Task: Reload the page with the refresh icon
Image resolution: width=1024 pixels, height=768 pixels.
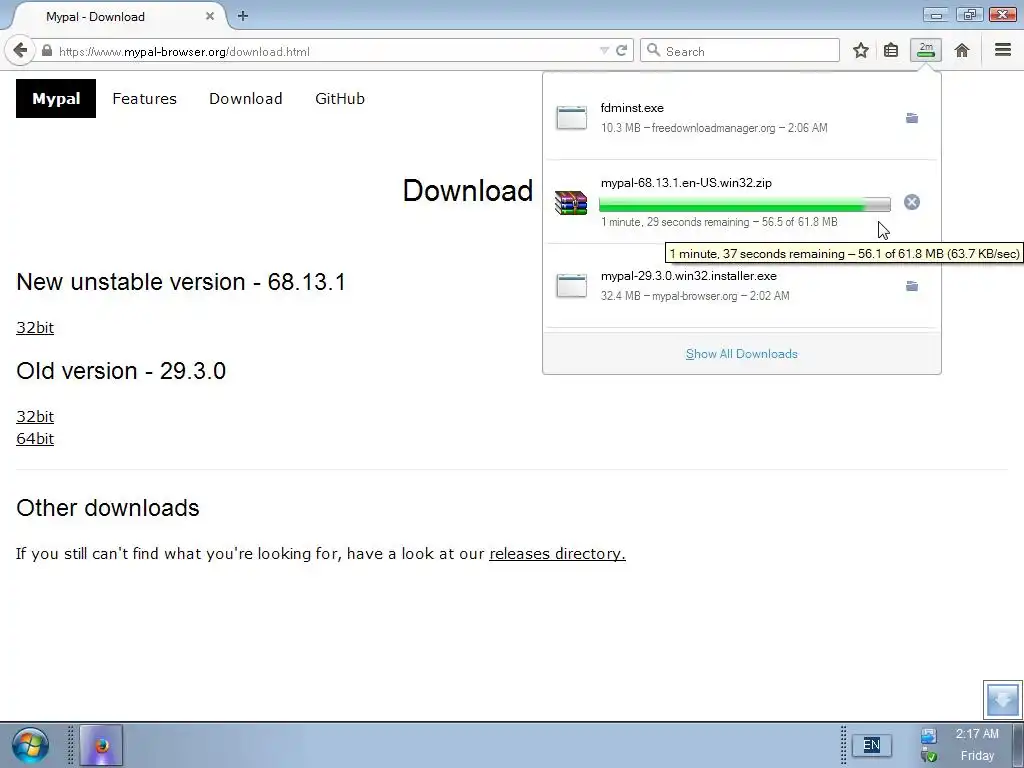Action: (622, 51)
